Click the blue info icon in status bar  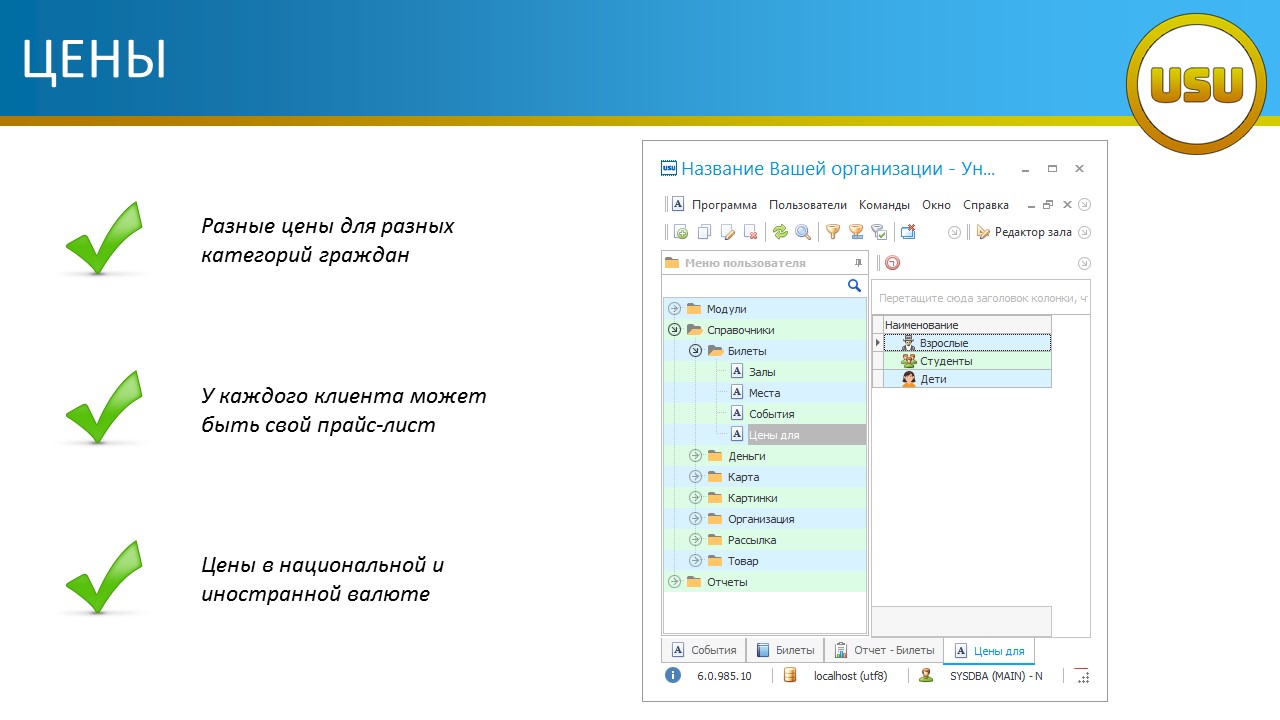pos(673,675)
